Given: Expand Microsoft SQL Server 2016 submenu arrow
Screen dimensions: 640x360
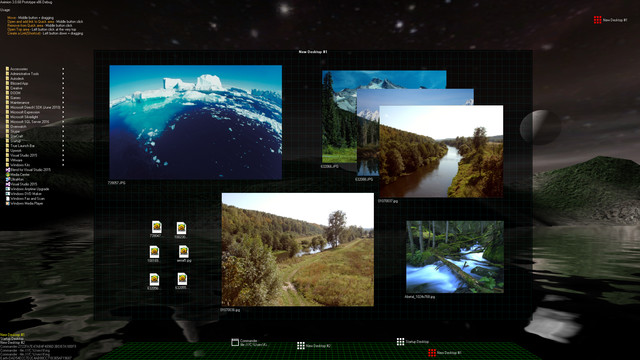Looking at the screenshot, I should (x=63, y=122).
